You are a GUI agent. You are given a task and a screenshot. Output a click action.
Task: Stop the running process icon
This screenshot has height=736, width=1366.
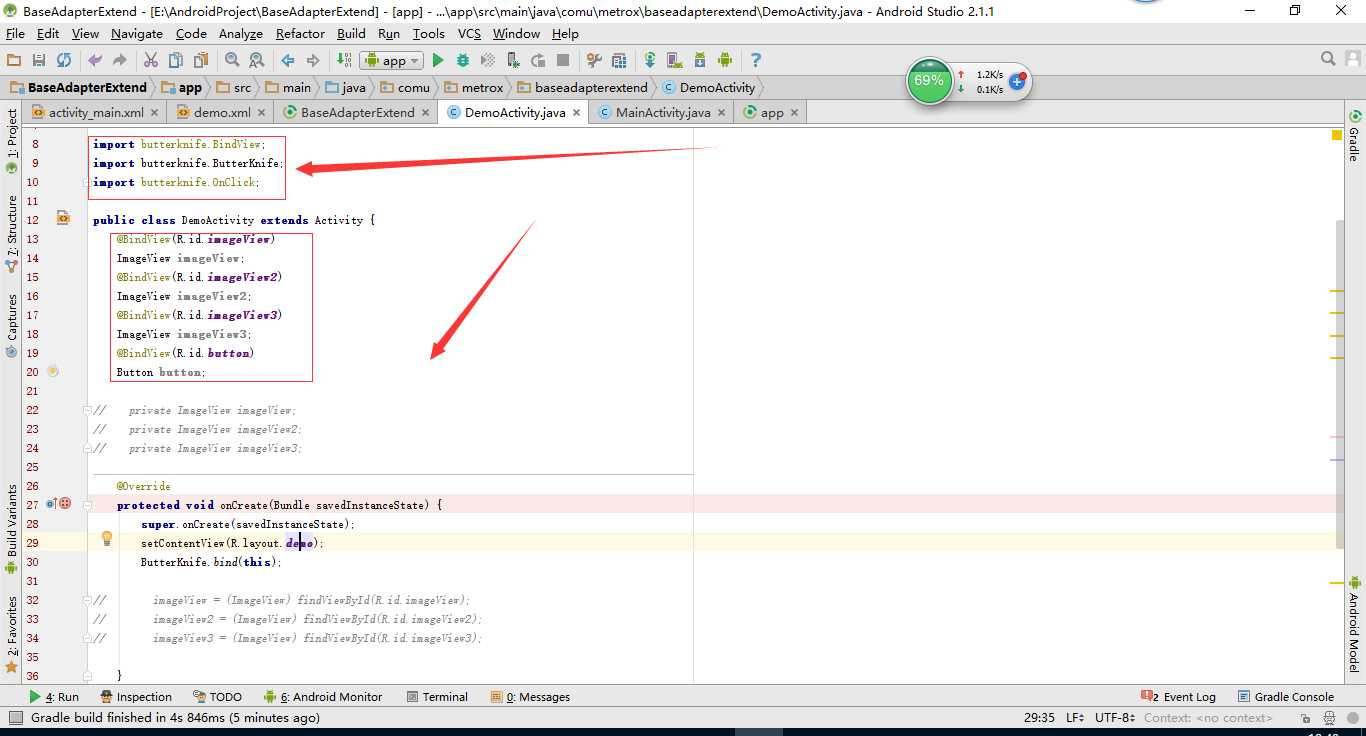pyautogui.click(x=563, y=61)
